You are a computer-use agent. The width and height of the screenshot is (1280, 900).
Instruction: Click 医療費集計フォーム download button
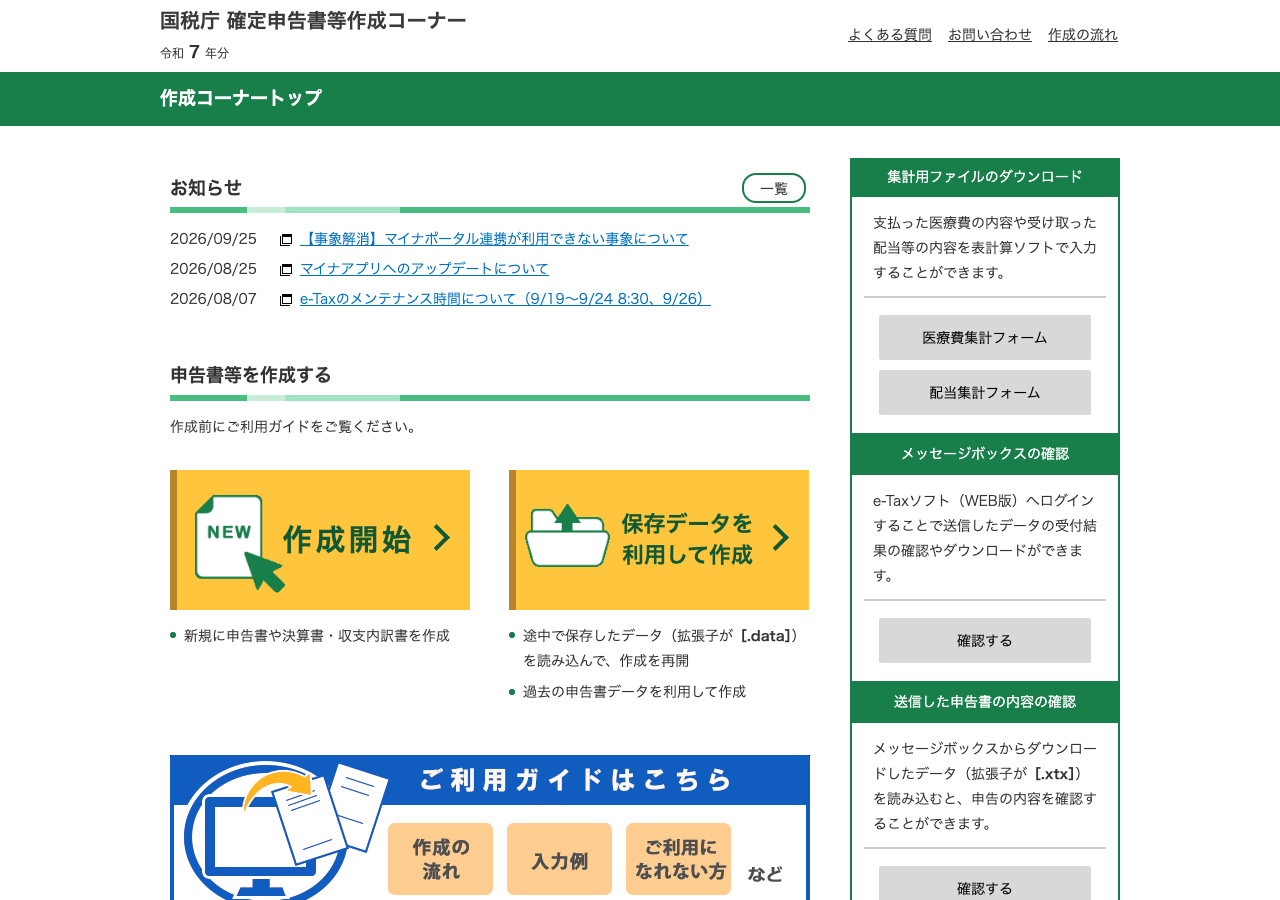tap(985, 338)
